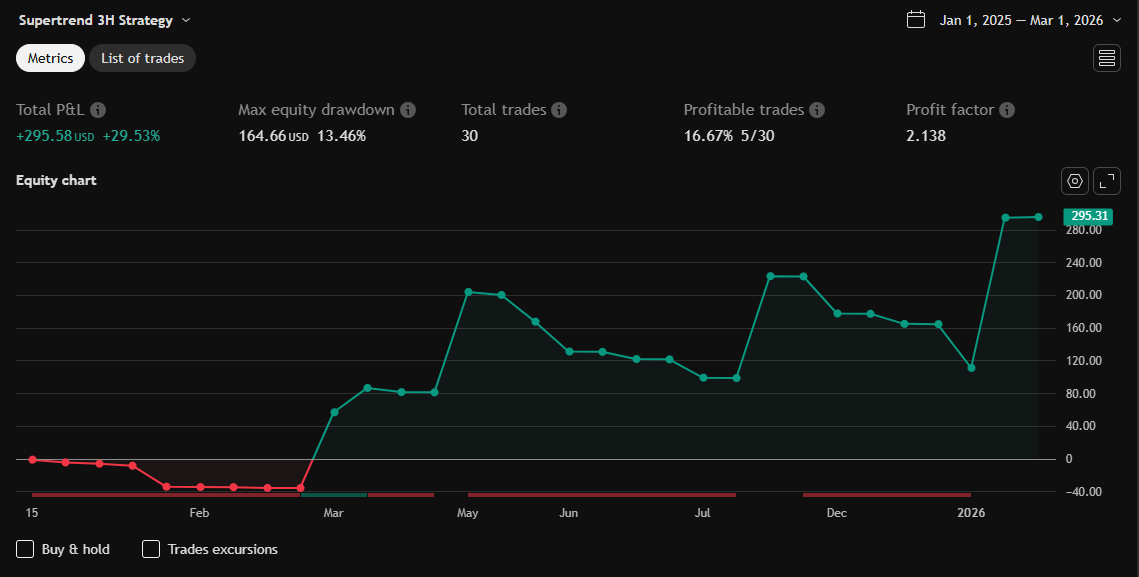Click the calendar icon for date range
The image size is (1139, 577).
(915, 20)
